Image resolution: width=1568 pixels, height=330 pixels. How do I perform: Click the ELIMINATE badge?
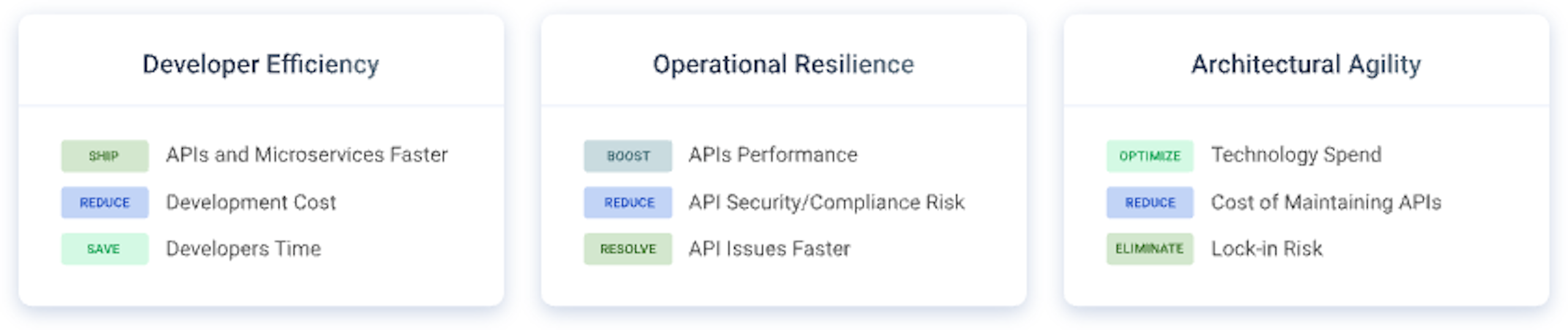pyautogui.click(x=1150, y=249)
